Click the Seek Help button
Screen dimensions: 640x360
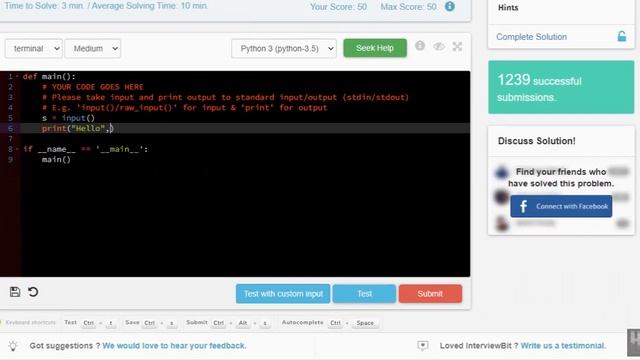tap(375, 48)
